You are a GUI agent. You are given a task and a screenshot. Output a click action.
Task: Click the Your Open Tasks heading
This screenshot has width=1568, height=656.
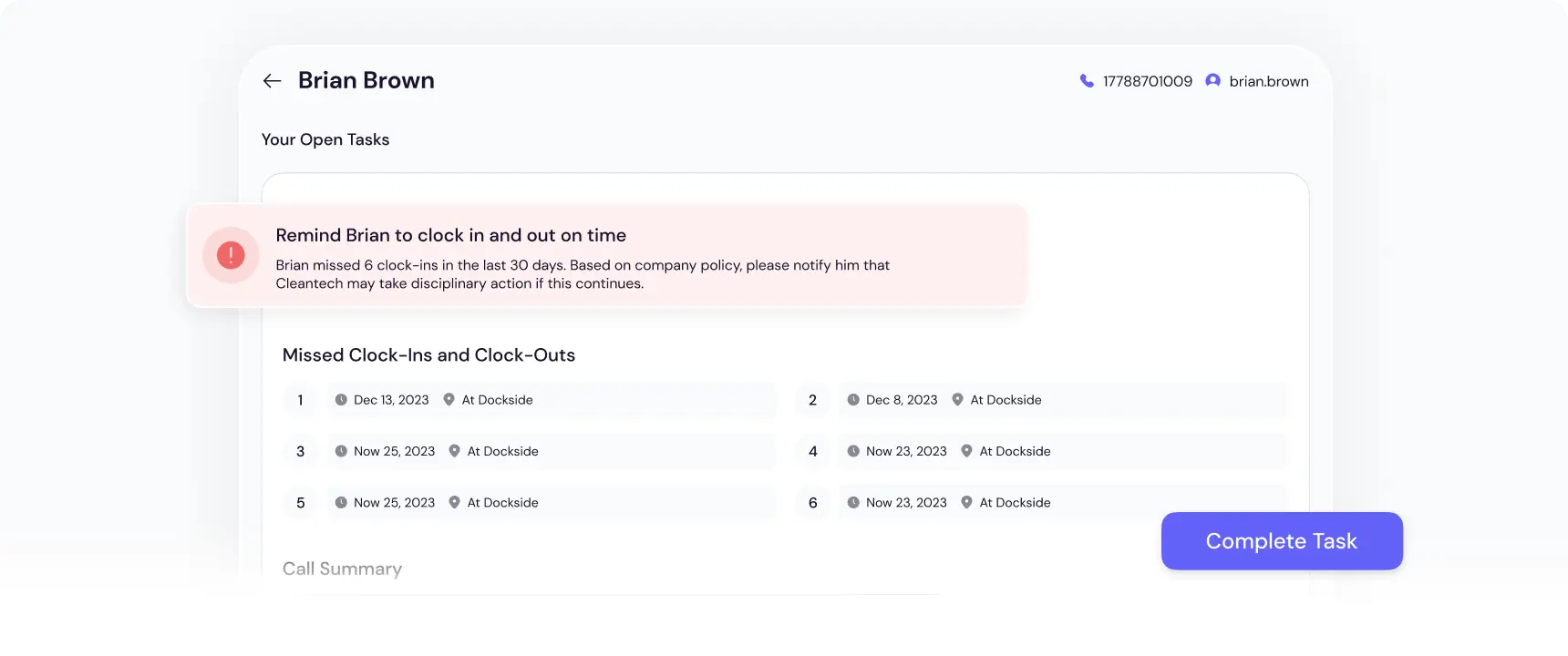tap(325, 139)
